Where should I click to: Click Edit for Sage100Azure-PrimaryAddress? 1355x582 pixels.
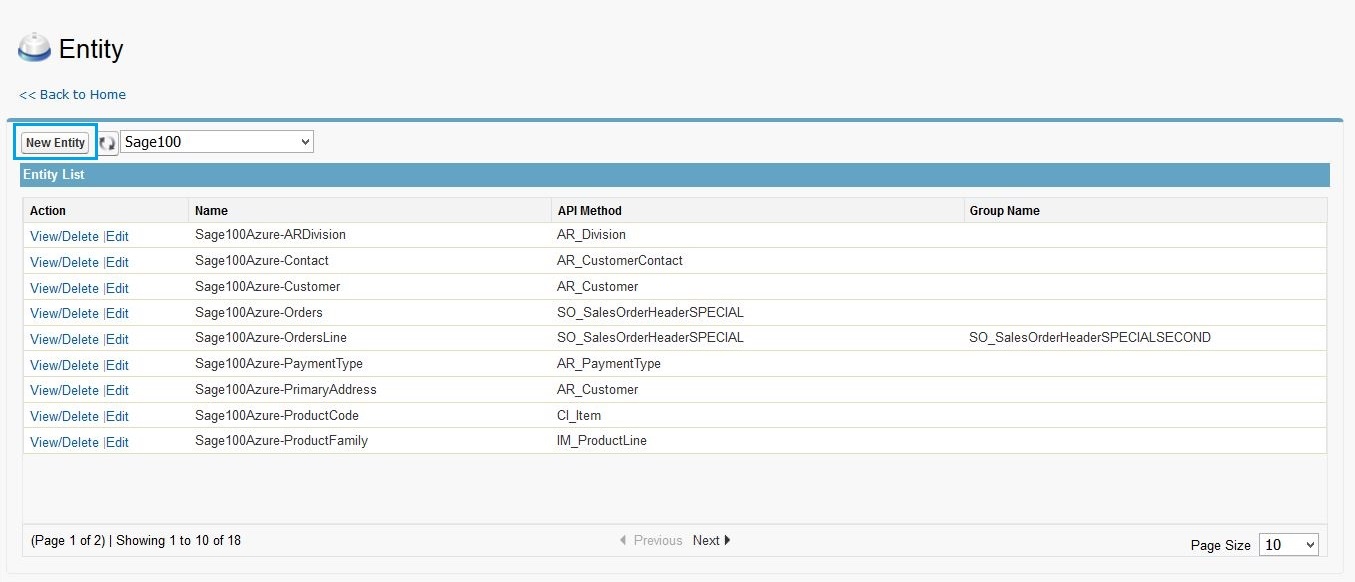click(118, 390)
